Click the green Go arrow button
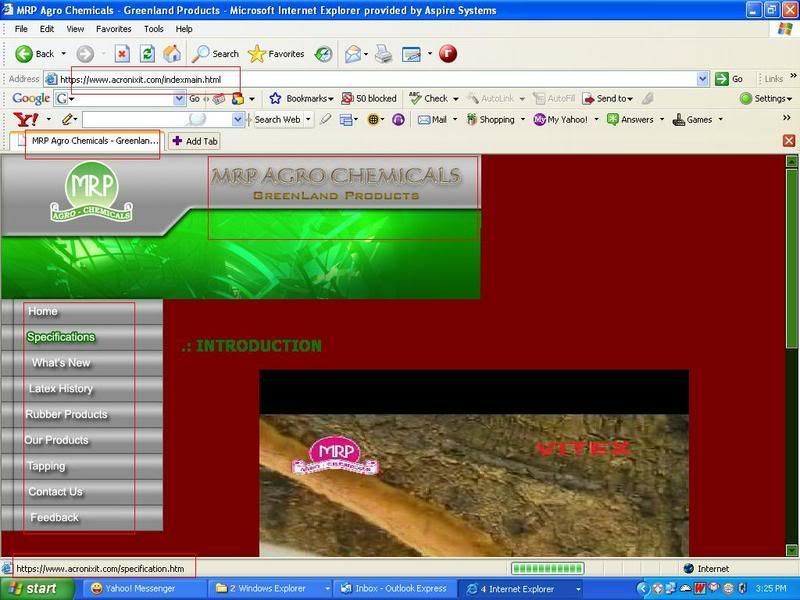800x600 pixels. (729, 79)
